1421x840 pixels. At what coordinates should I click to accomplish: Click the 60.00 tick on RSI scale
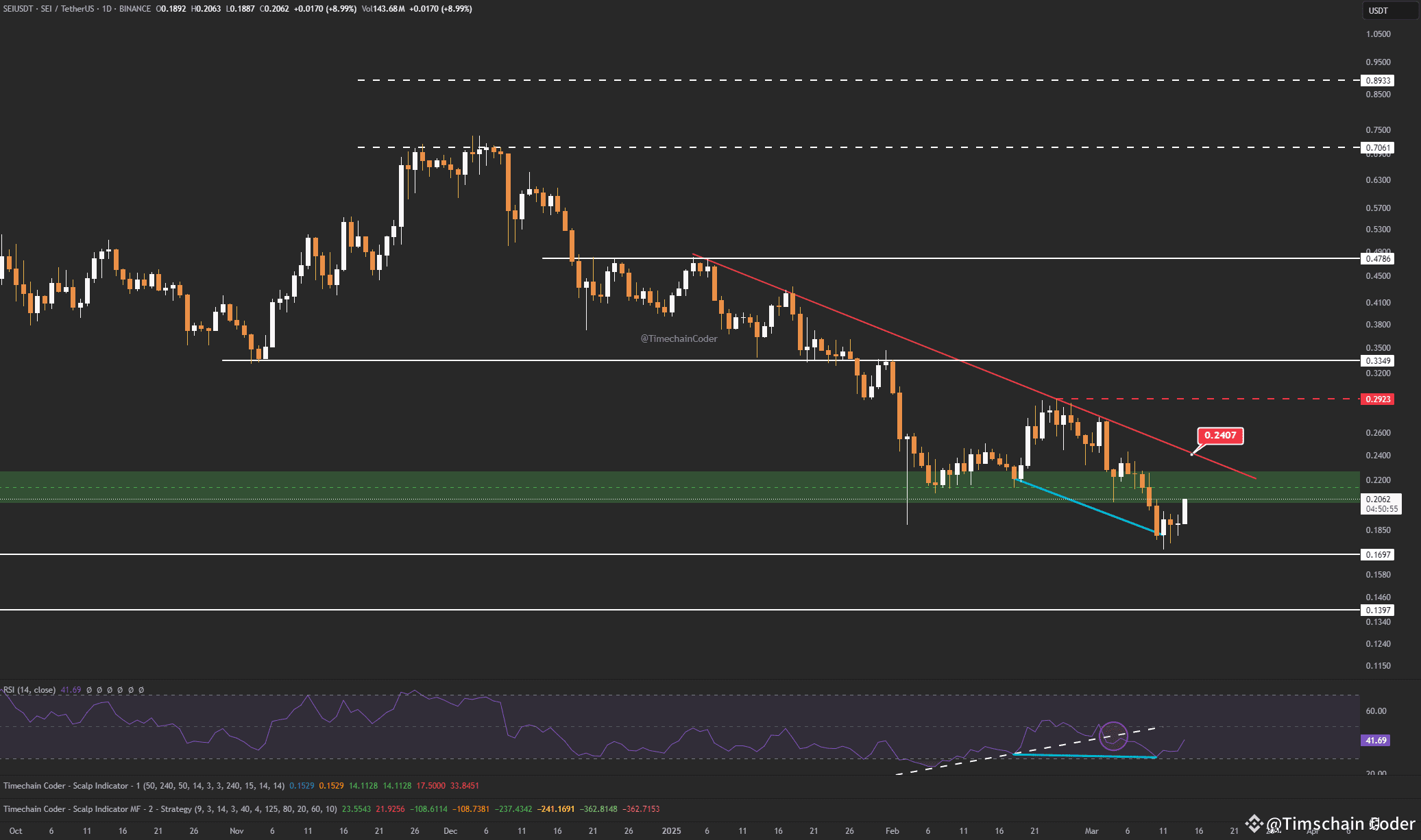pyautogui.click(x=1376, y=711)
